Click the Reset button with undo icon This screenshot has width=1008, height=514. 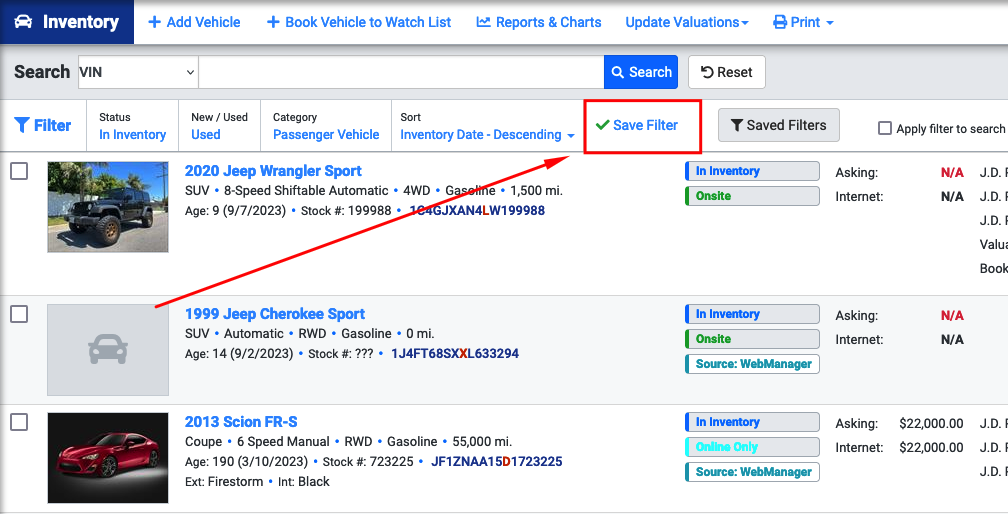(x=726, y=72)
